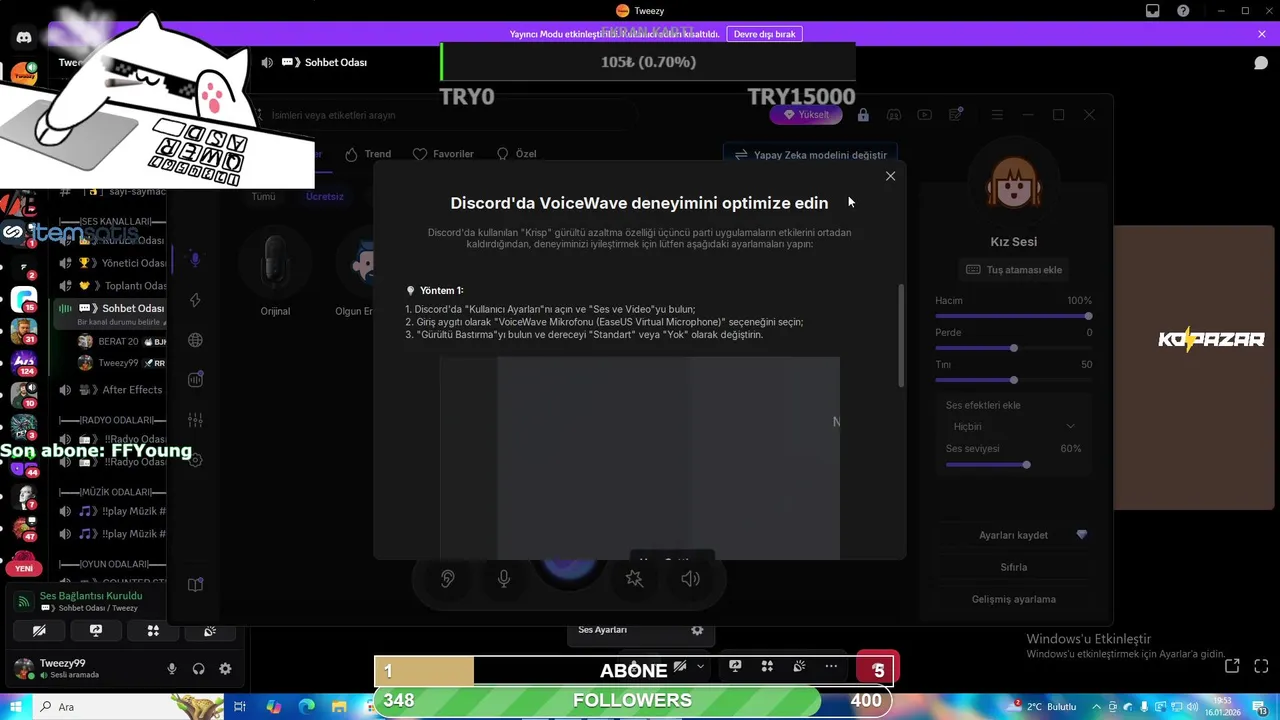Click Ses Bağlantısı Kuruldu connection status

coord(91,596)
